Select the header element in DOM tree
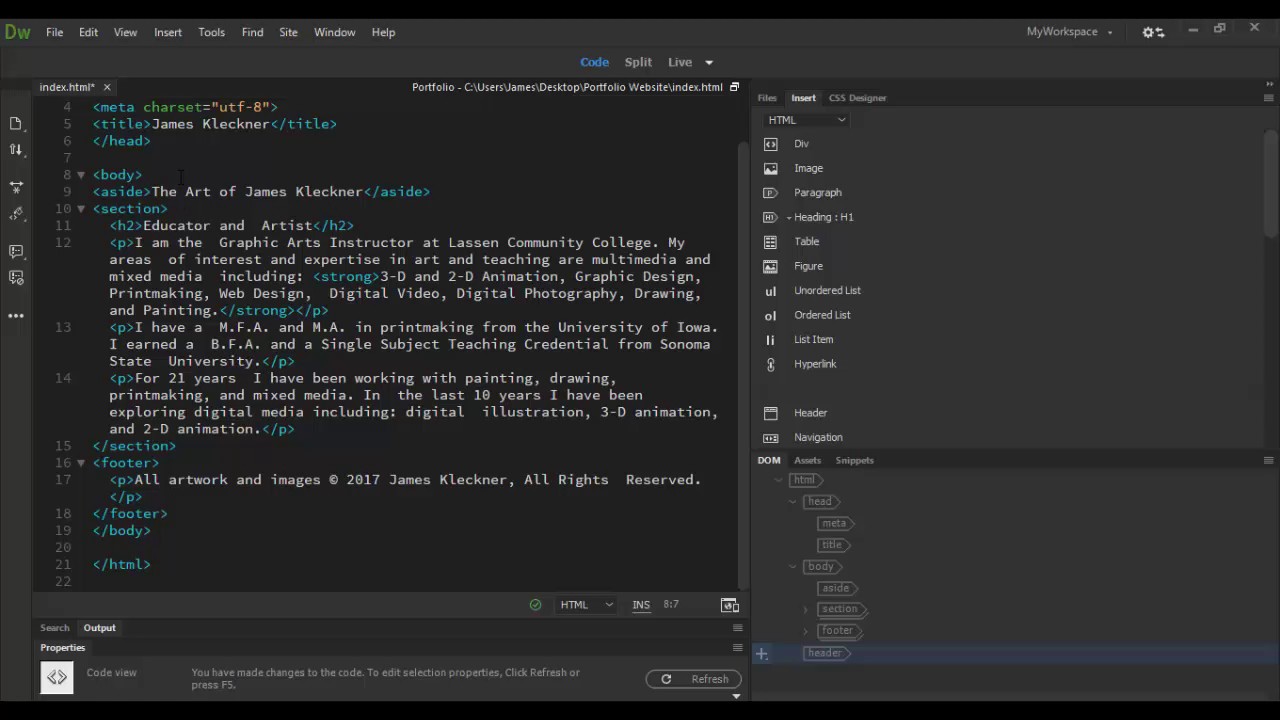Viewport: 1280px width, 720px height. [825, 653]
